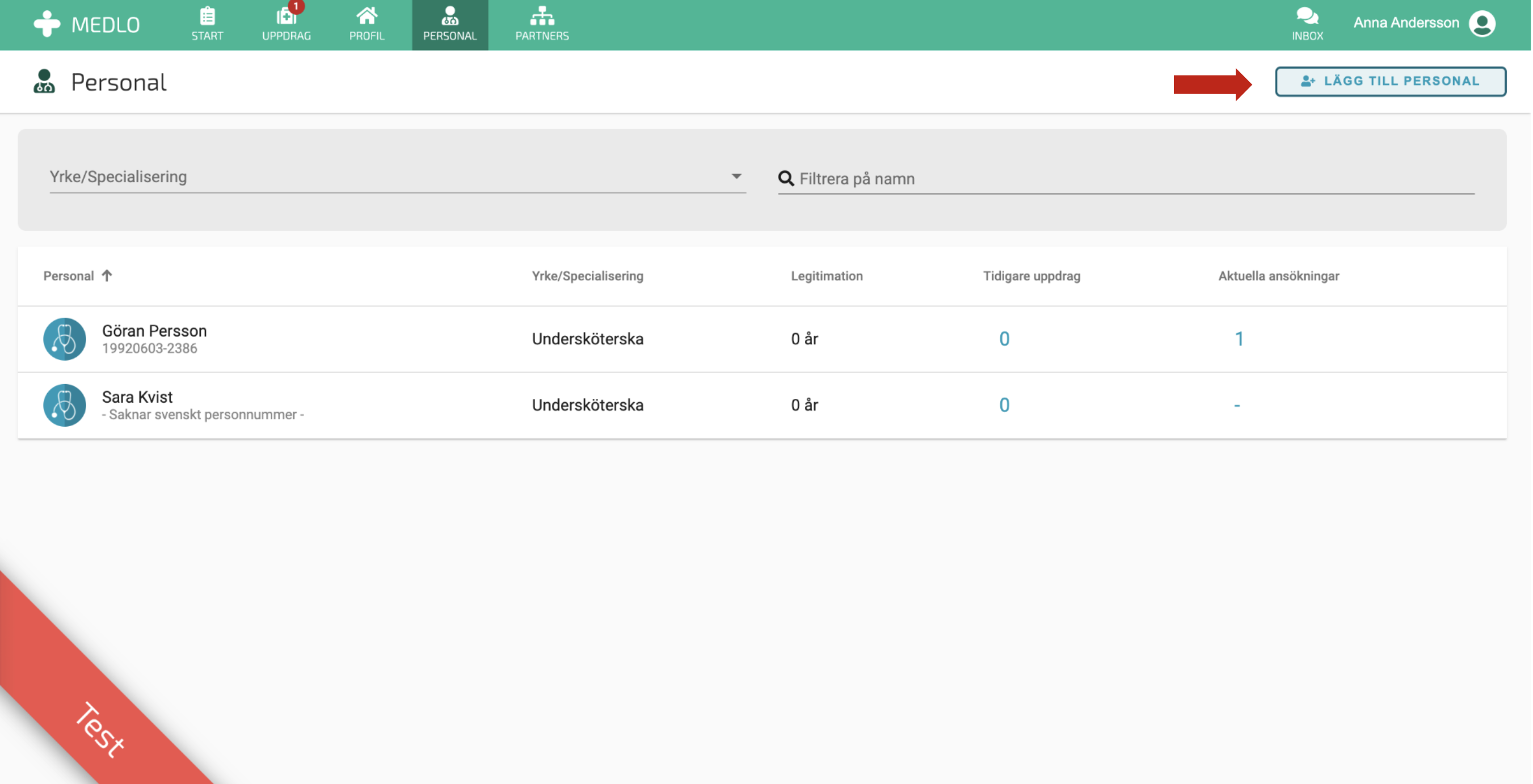Open UPPDRAG with the notification badge

click(x=287, y=16)
